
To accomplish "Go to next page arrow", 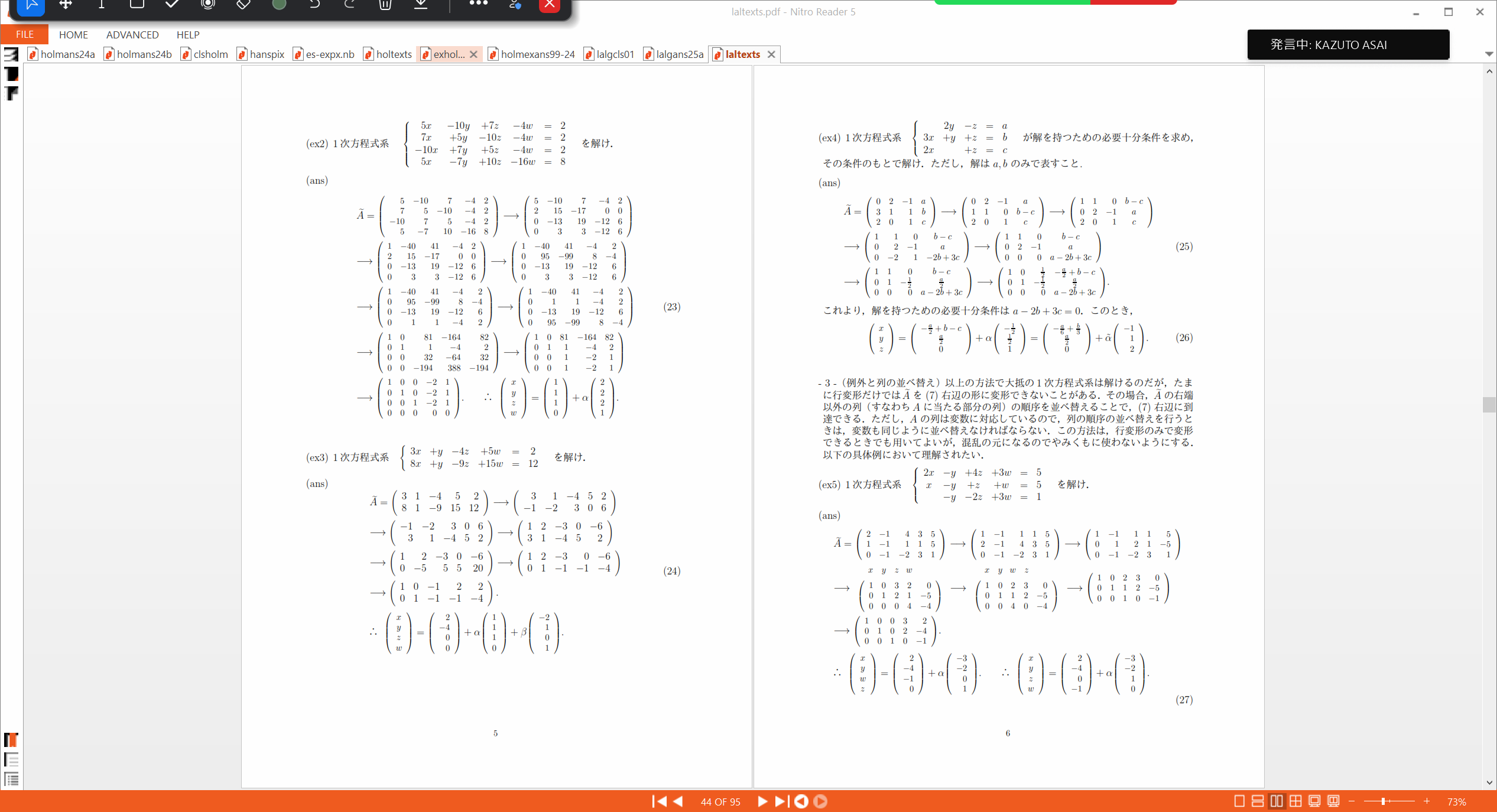I will (x=762, y=801).
